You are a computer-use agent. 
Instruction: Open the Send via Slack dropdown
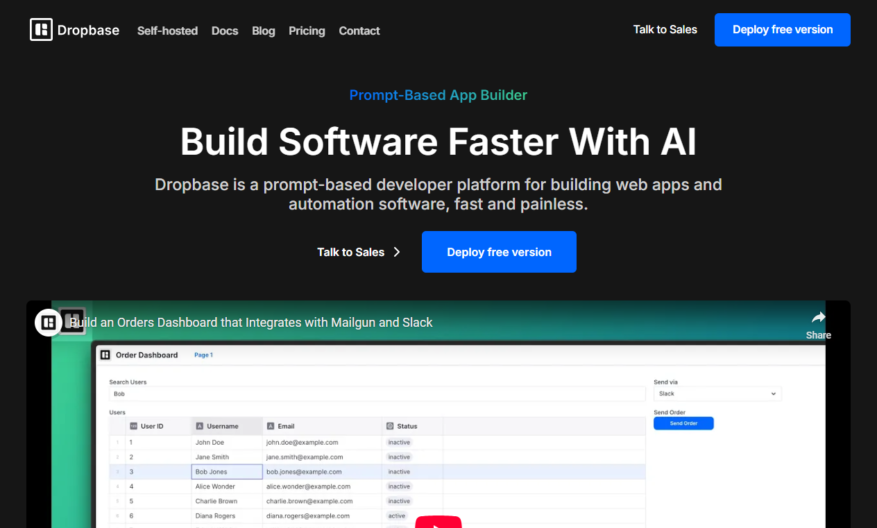(717, 394)
